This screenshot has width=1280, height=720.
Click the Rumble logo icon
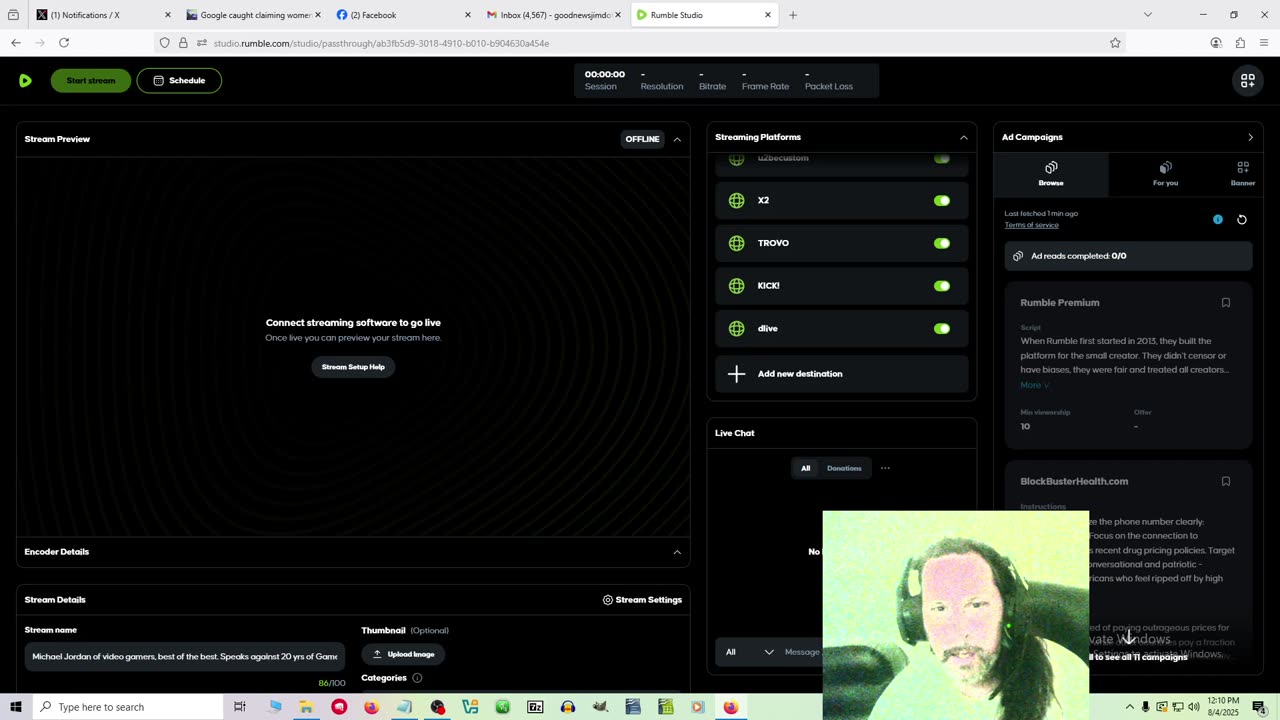(x=25, y=81)
